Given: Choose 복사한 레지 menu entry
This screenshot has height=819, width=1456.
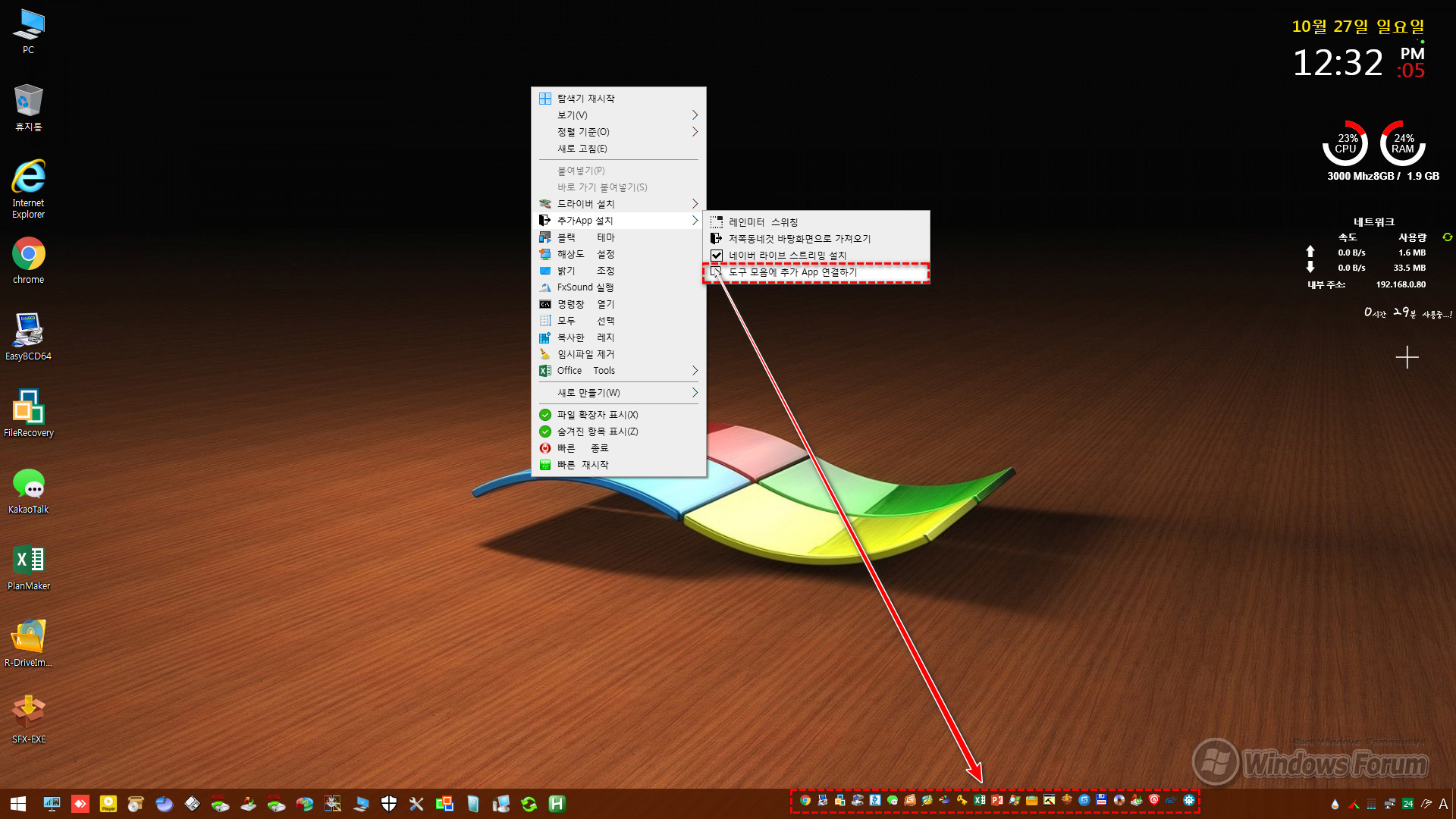Looking at the screenshot, I should pyautogui.click(x=618, y=337).
